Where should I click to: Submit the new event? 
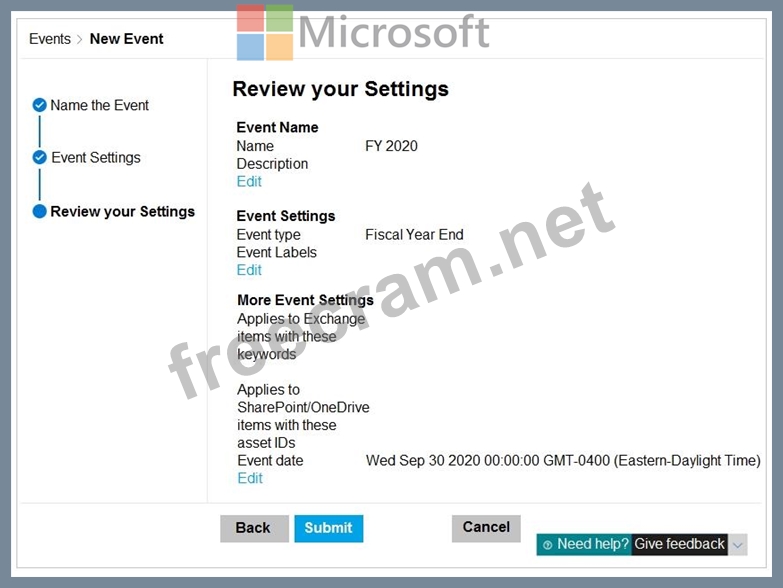tap(328, 528)
